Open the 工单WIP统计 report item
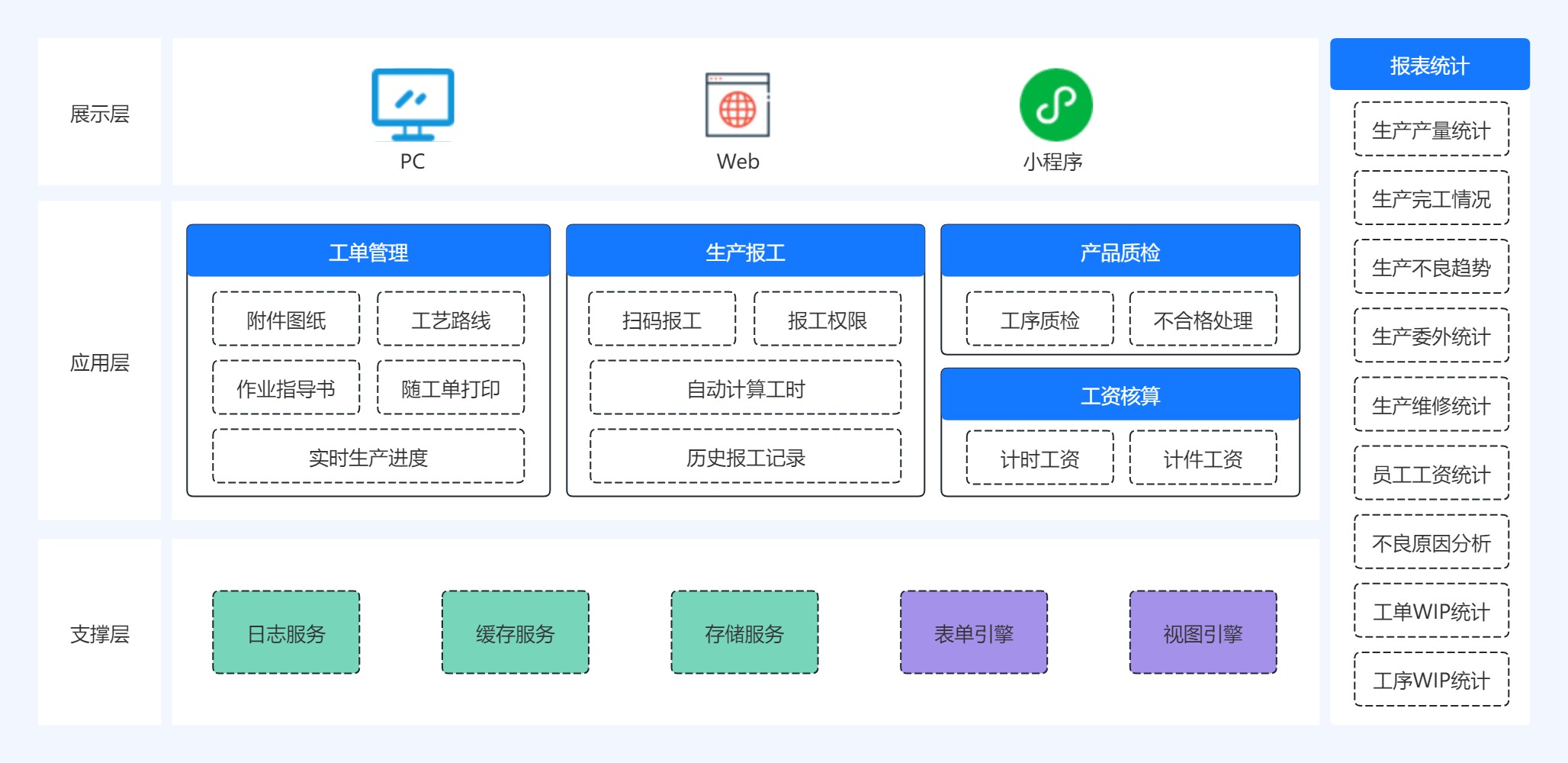Screen dimensions: 1568x763 tap(1431, 611)
